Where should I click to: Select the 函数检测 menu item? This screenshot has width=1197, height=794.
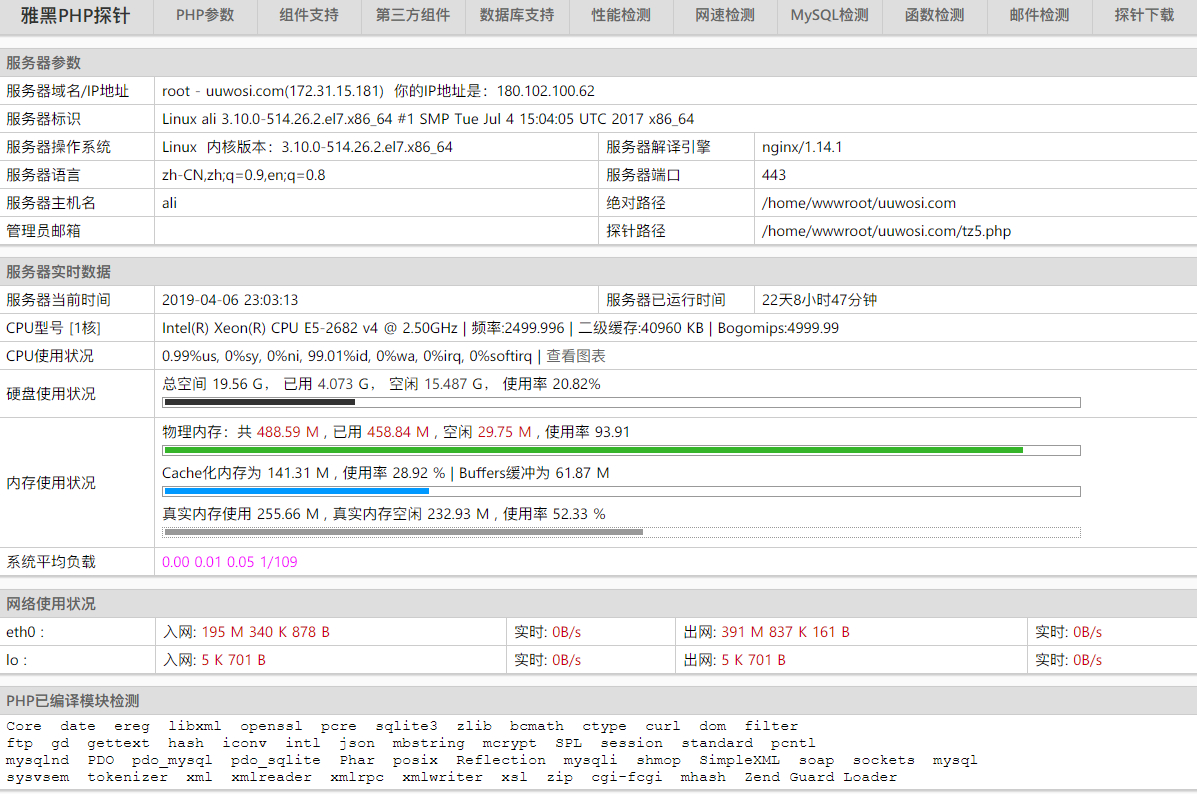tap(934, 16)
